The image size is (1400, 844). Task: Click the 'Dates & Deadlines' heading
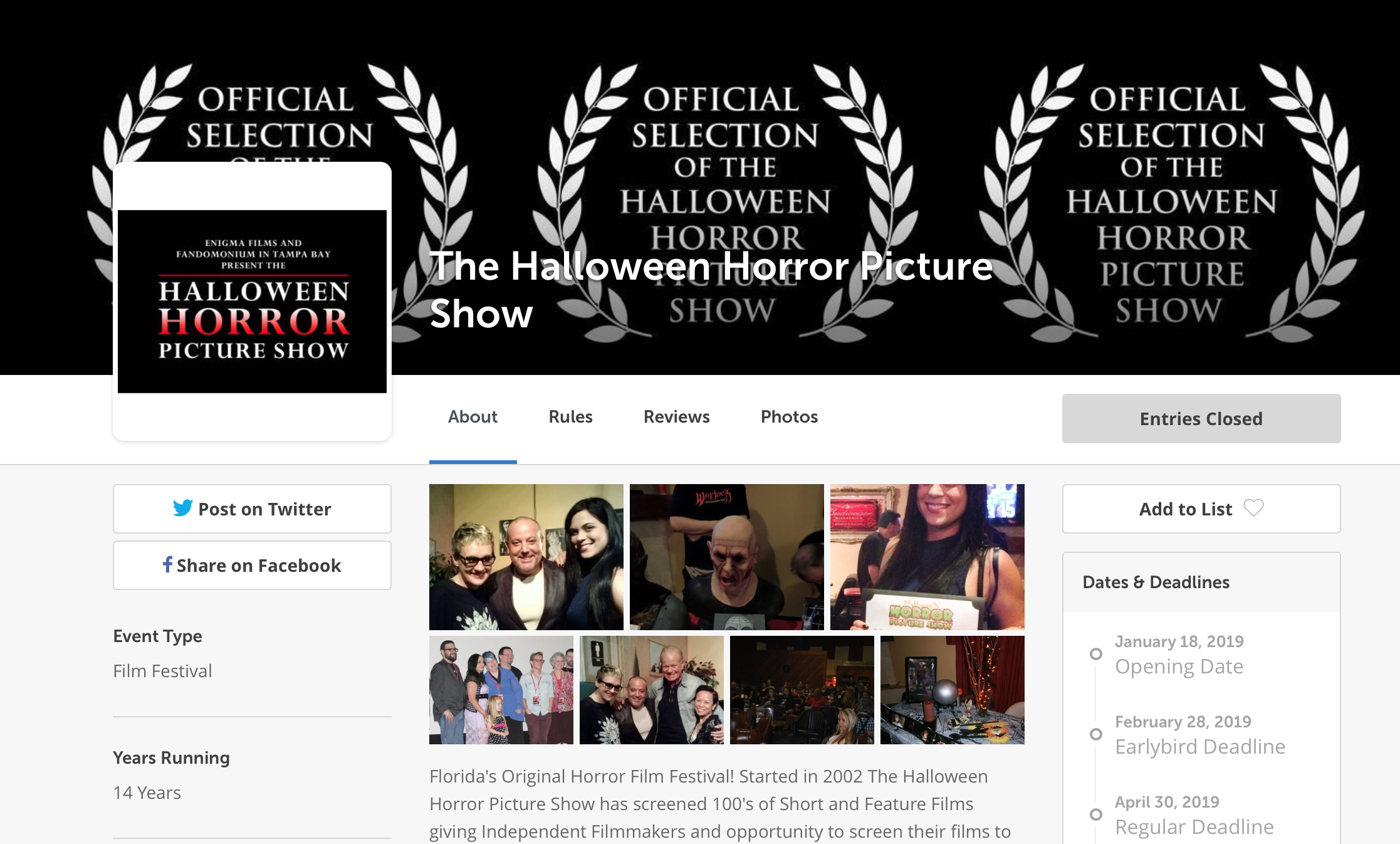(1156, 582)
